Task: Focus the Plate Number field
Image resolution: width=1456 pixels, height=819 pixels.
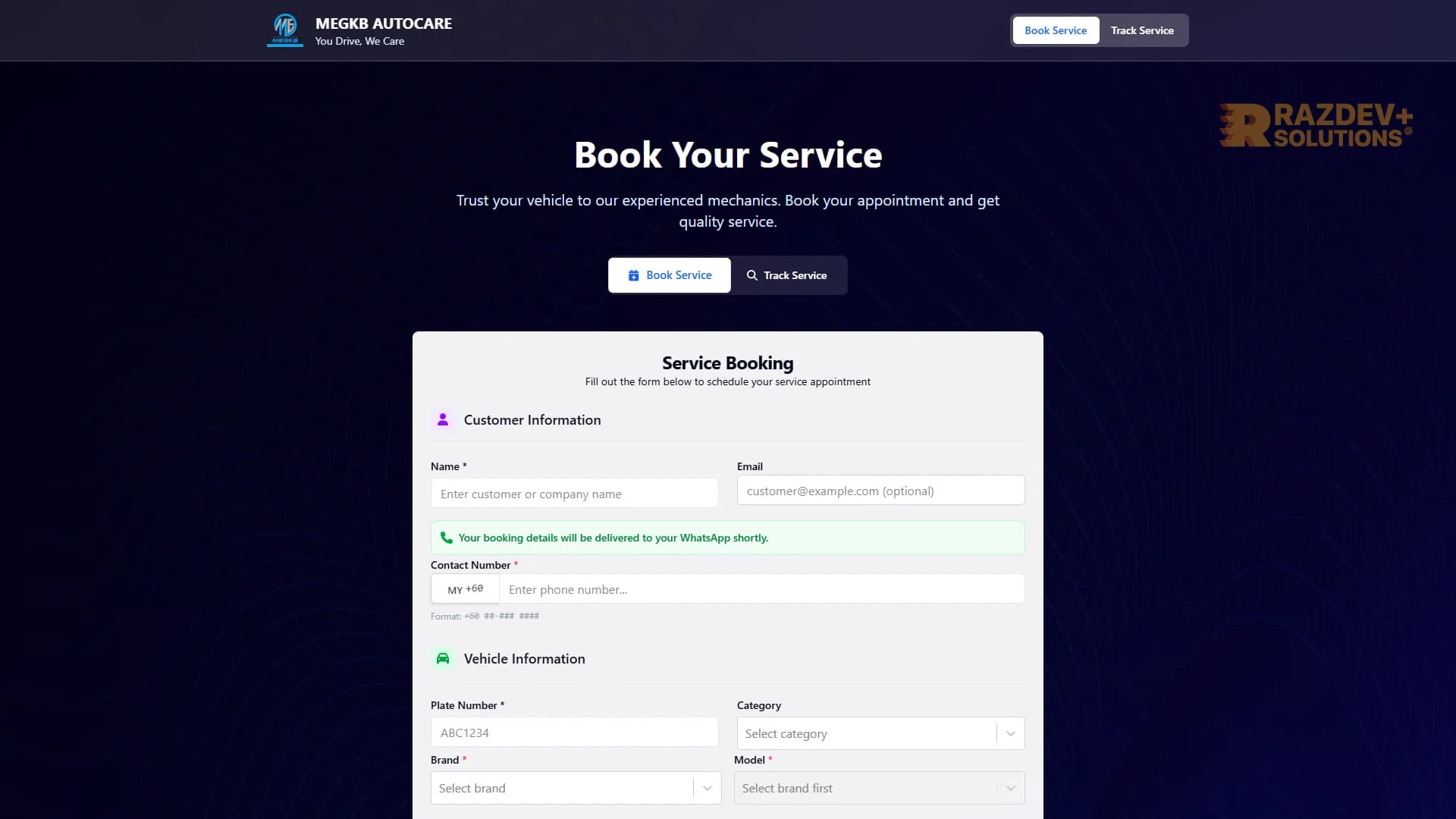Action: tap(574, 733)
